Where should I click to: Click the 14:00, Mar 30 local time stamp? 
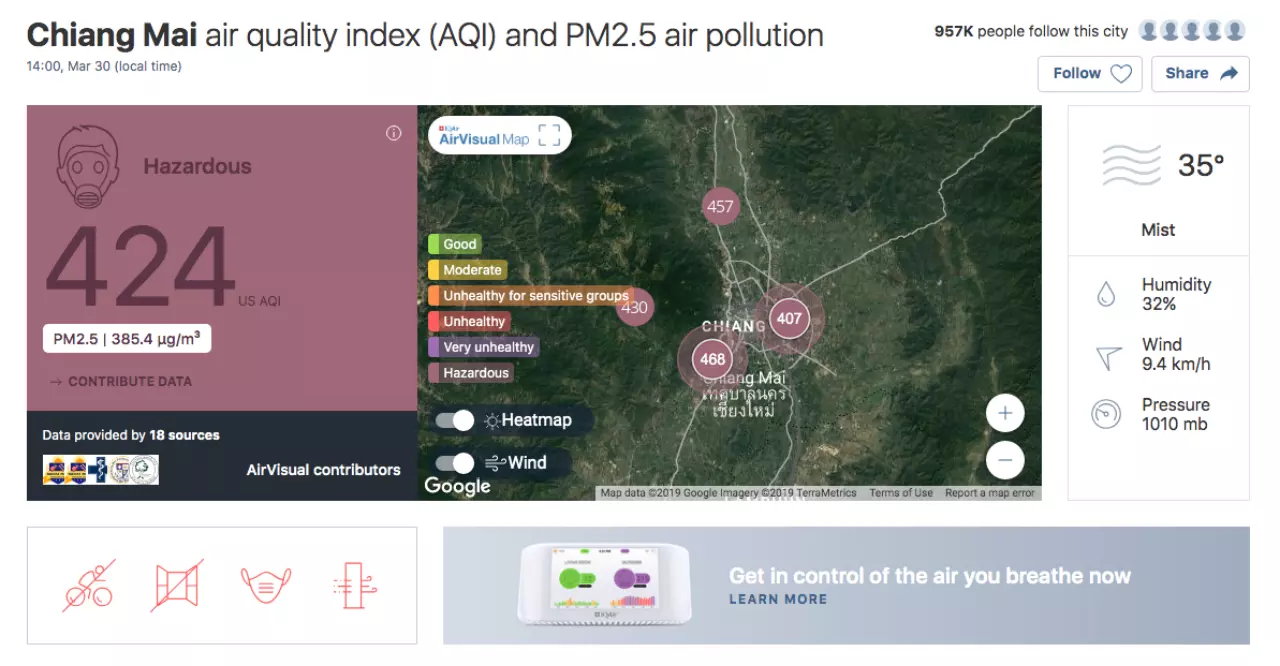tap(104, 67)
